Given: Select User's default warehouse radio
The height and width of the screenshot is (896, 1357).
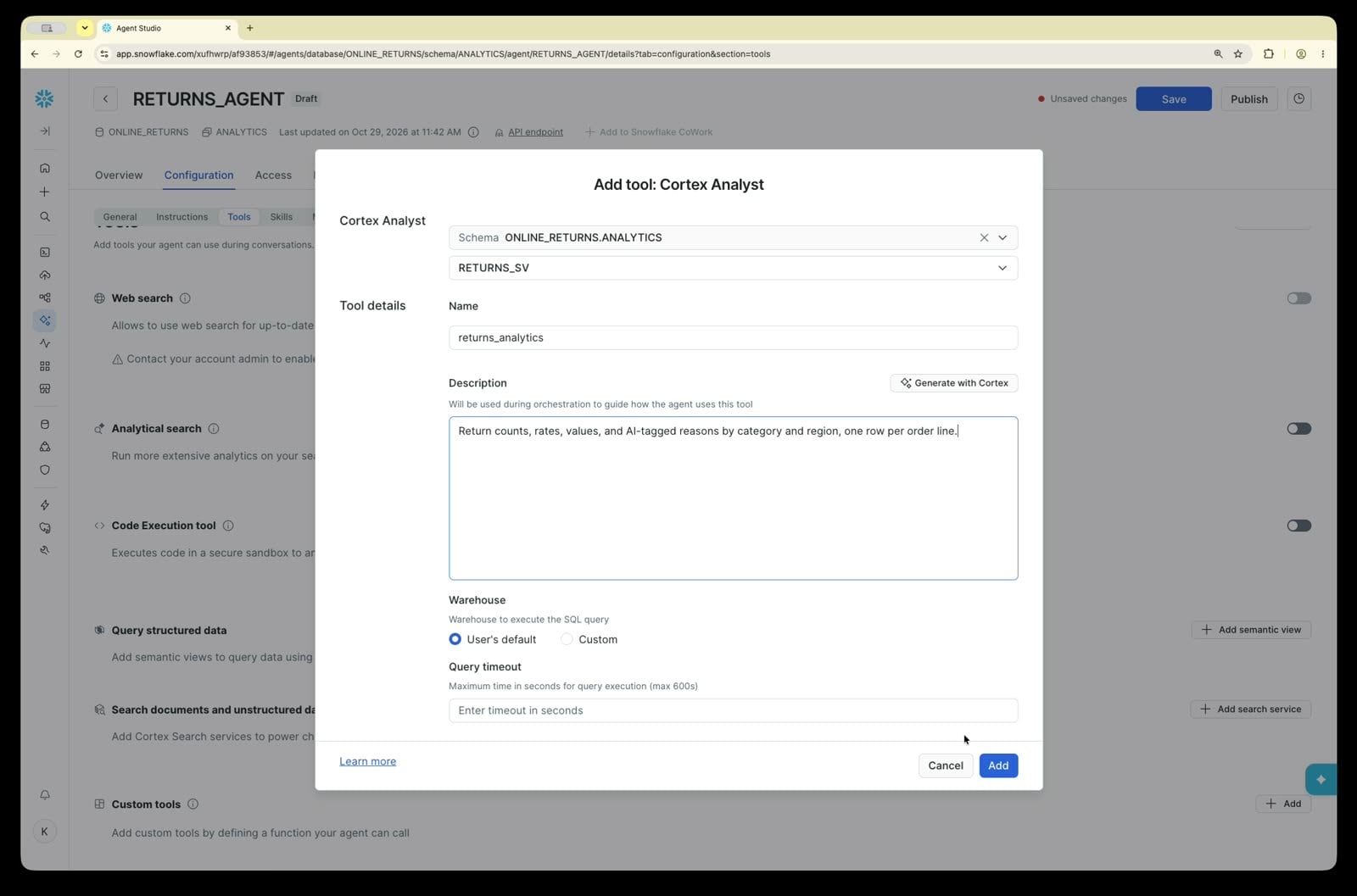Looking at the screenshot, I should tap(455, 639).
